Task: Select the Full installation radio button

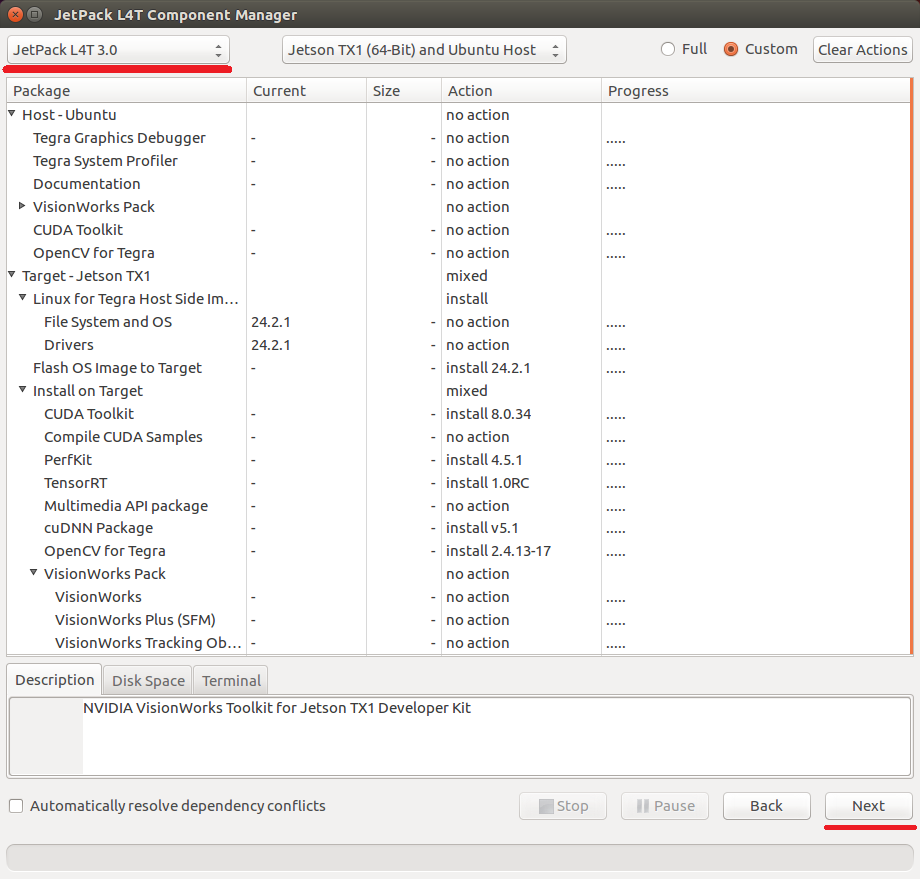Action: click(669, 49)
